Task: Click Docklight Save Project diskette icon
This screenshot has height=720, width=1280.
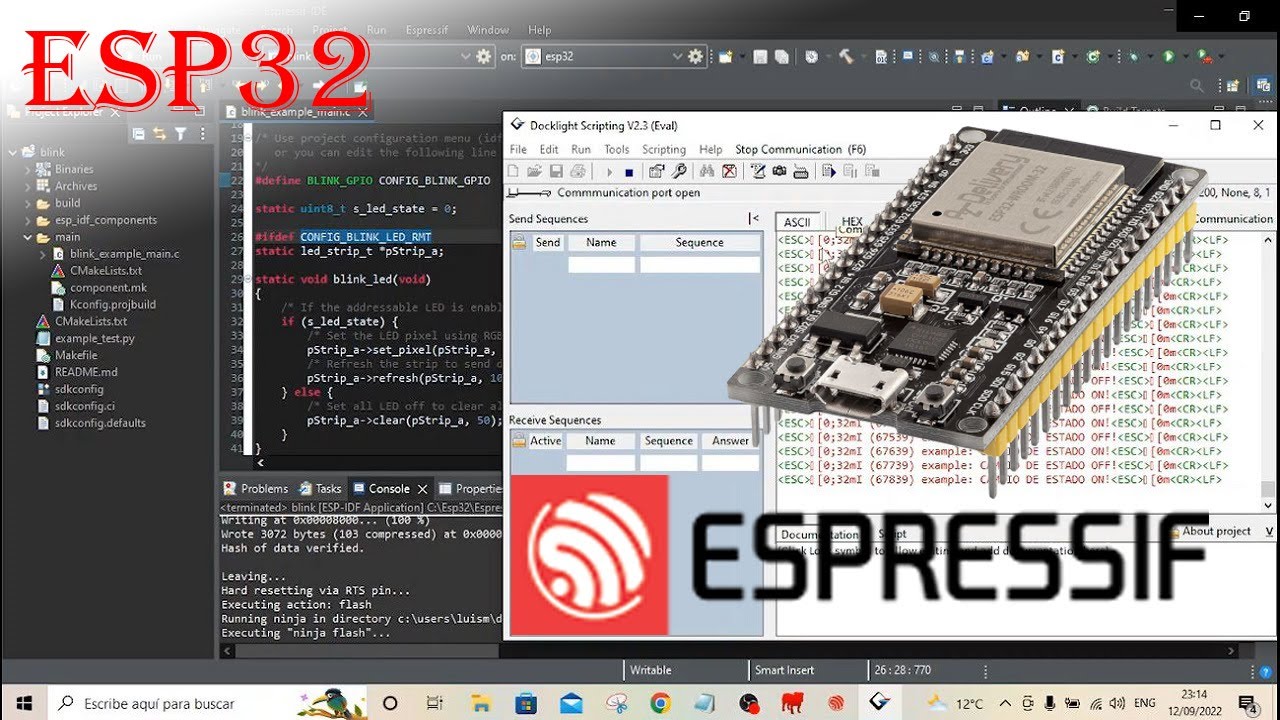Action: pyautogui.click(x=556, y=172)
